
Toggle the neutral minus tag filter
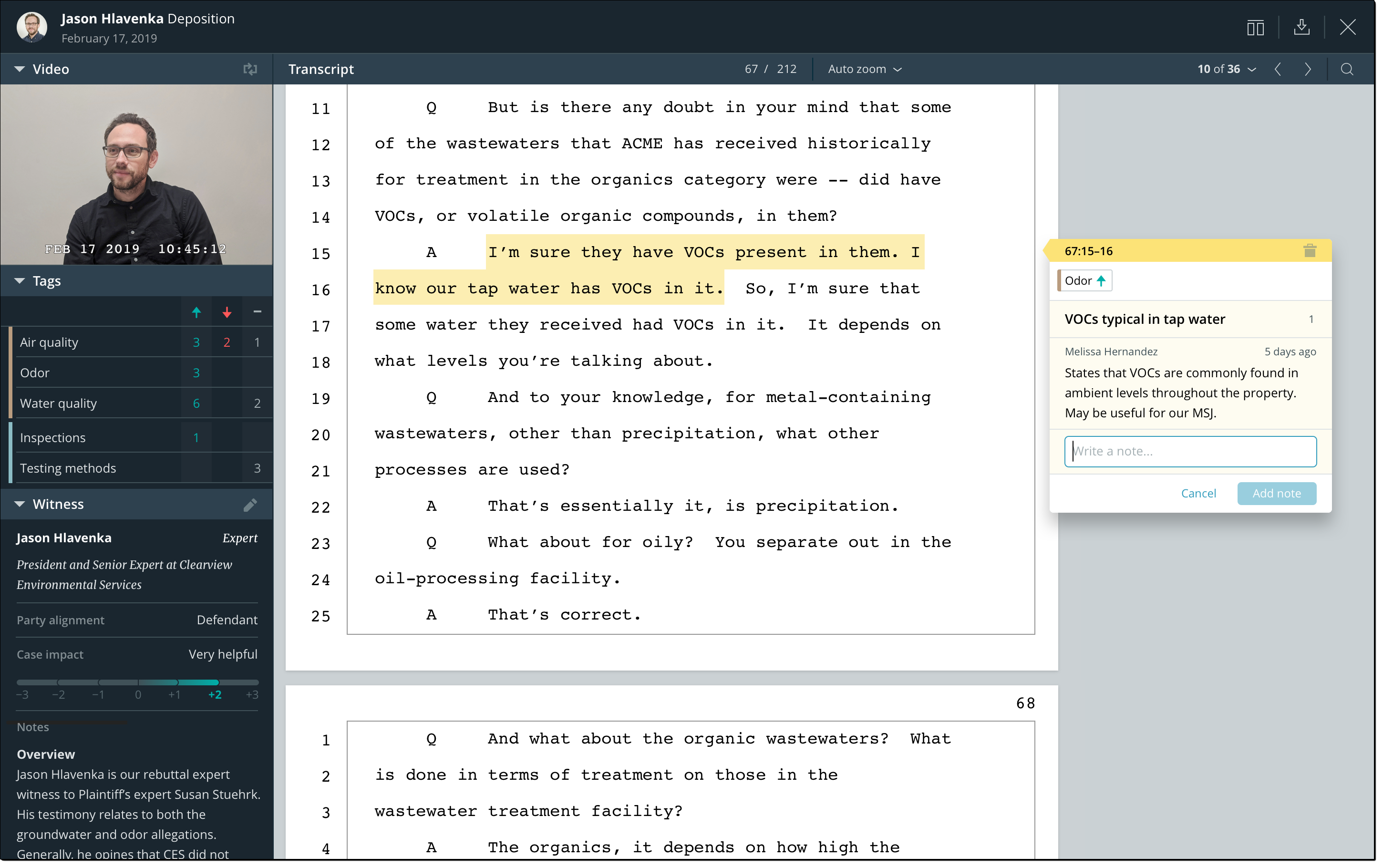(257, 312)
